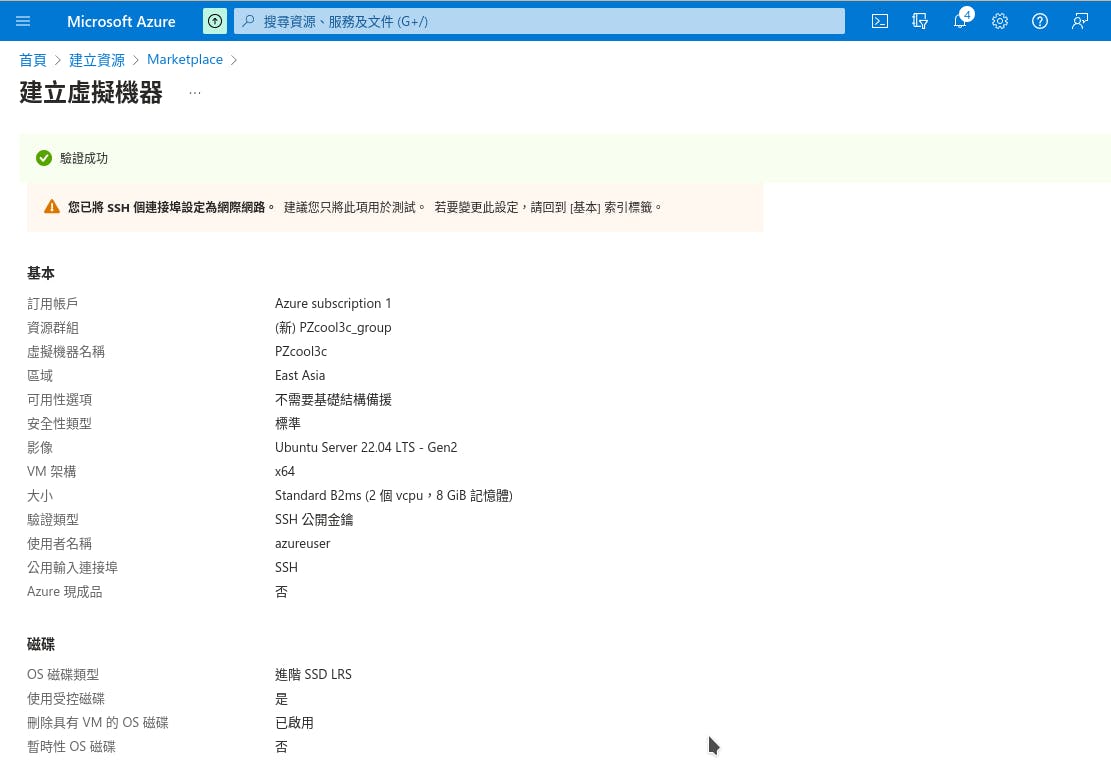Go to Microsoft Azure home title
The image size is (1111, 784).
(121, 21)
